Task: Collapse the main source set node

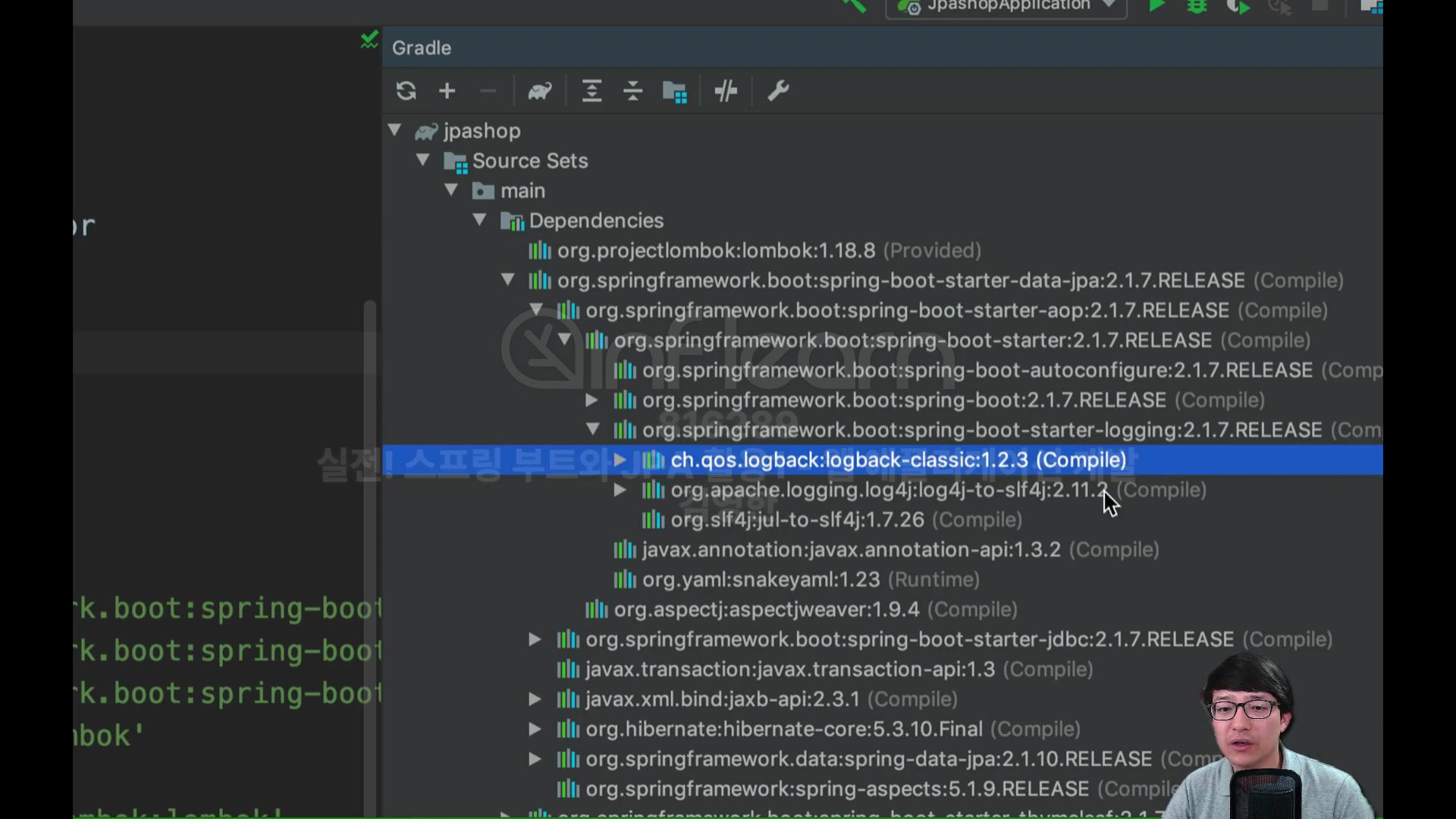Action: point(451,190)
